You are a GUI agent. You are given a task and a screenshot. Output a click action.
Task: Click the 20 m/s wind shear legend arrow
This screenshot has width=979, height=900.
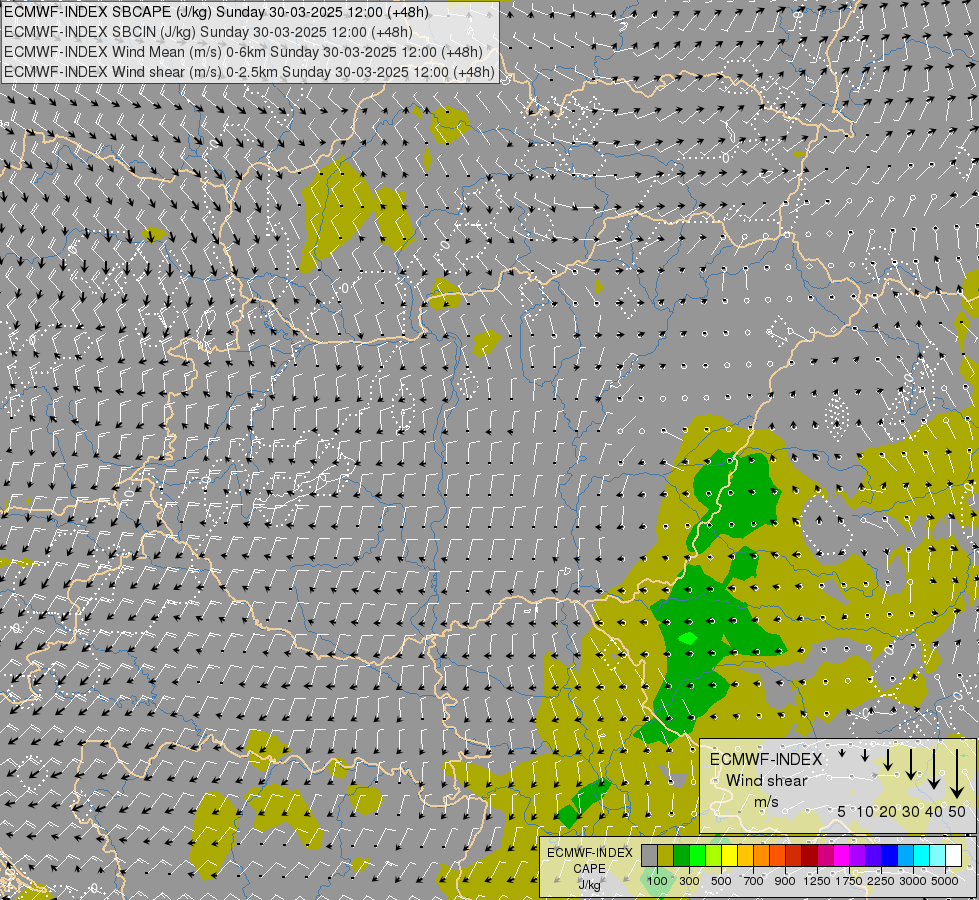pyautogui.click(x=888, y=759)
